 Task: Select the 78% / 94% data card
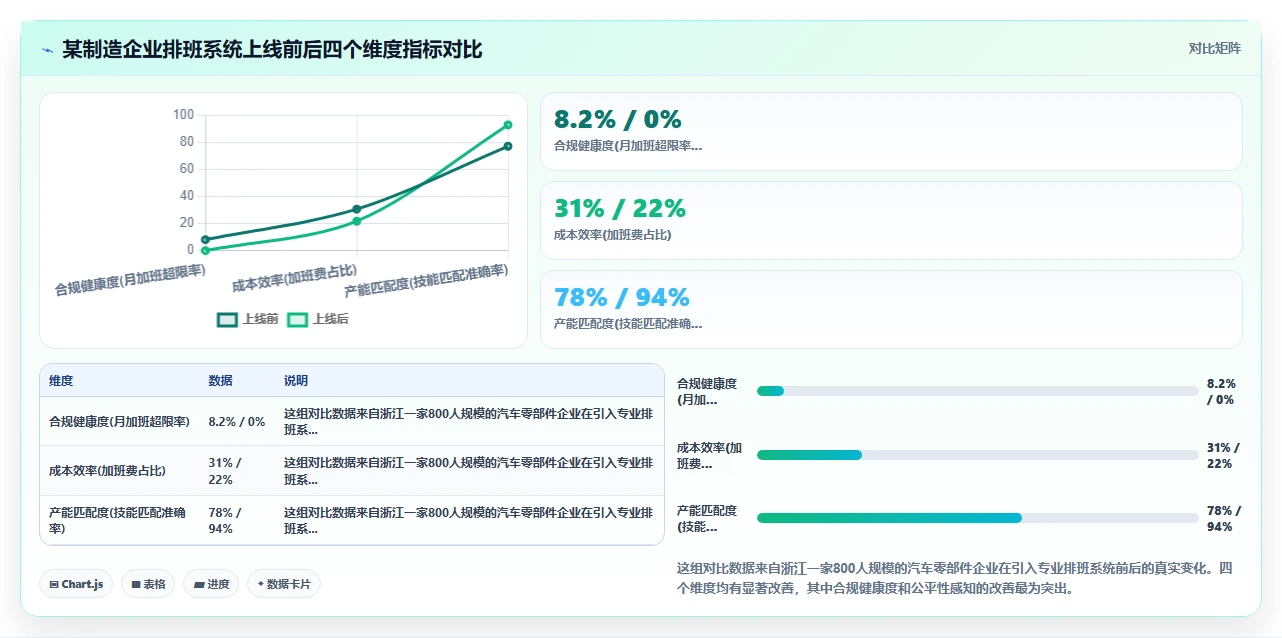click(x=891, y=309)
